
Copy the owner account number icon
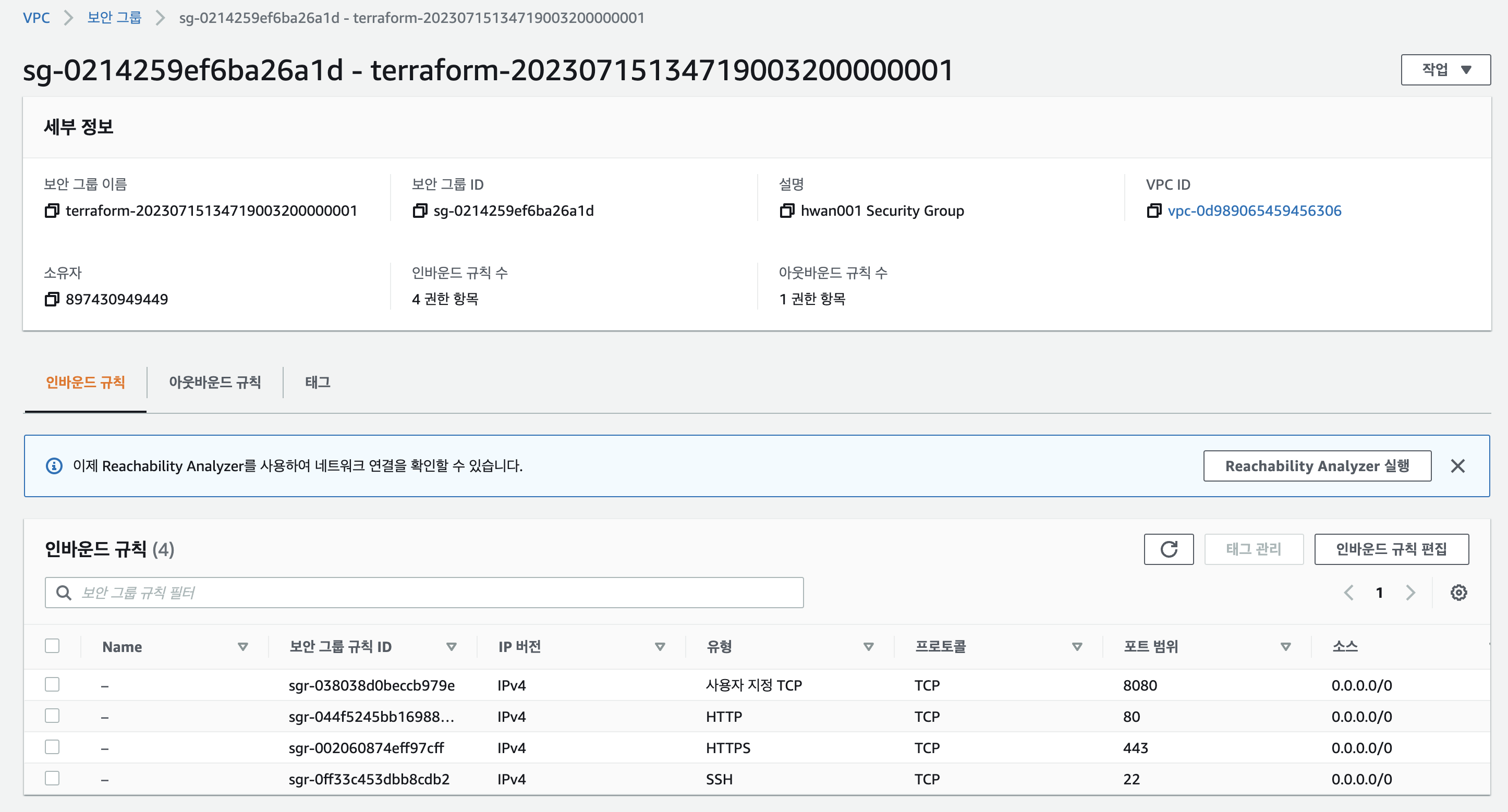[x=52, y=299]
